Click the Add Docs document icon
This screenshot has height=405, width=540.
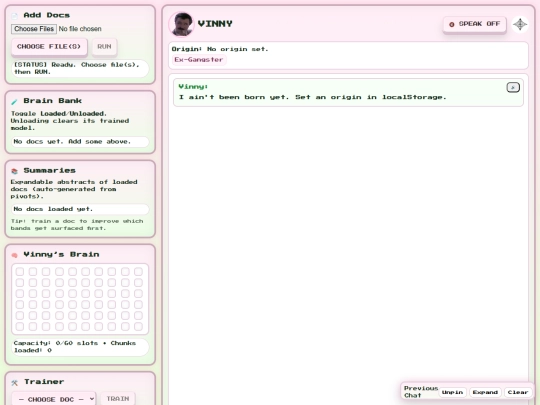(x=14, y=15)
